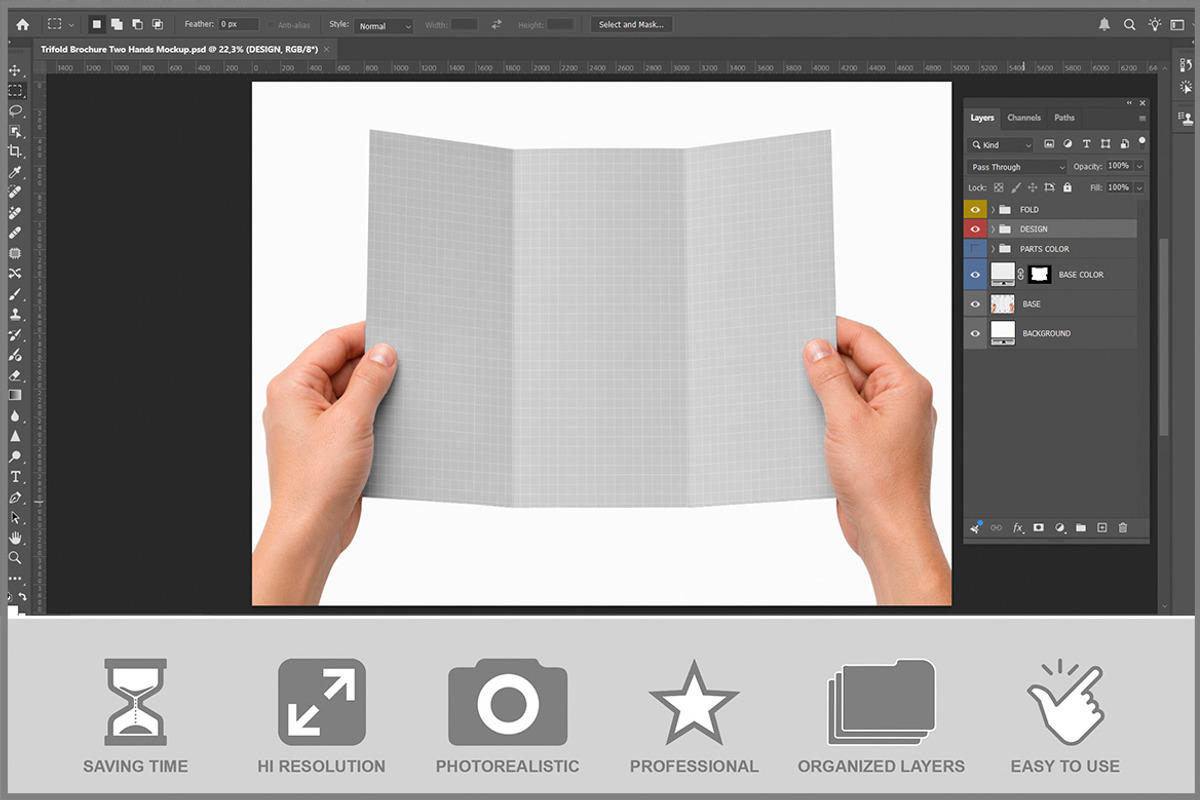Expand the FOLD group

[x=993, y=209]
